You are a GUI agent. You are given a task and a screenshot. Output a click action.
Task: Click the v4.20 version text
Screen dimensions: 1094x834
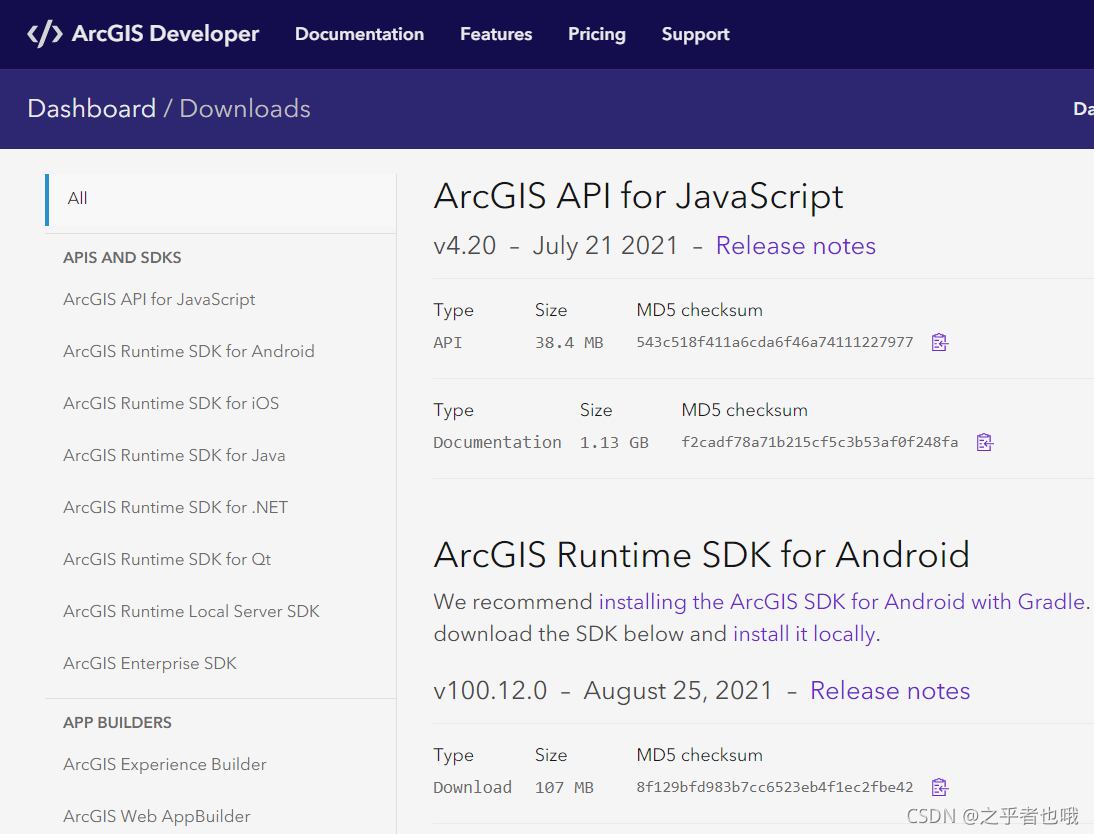click(465, 246)
